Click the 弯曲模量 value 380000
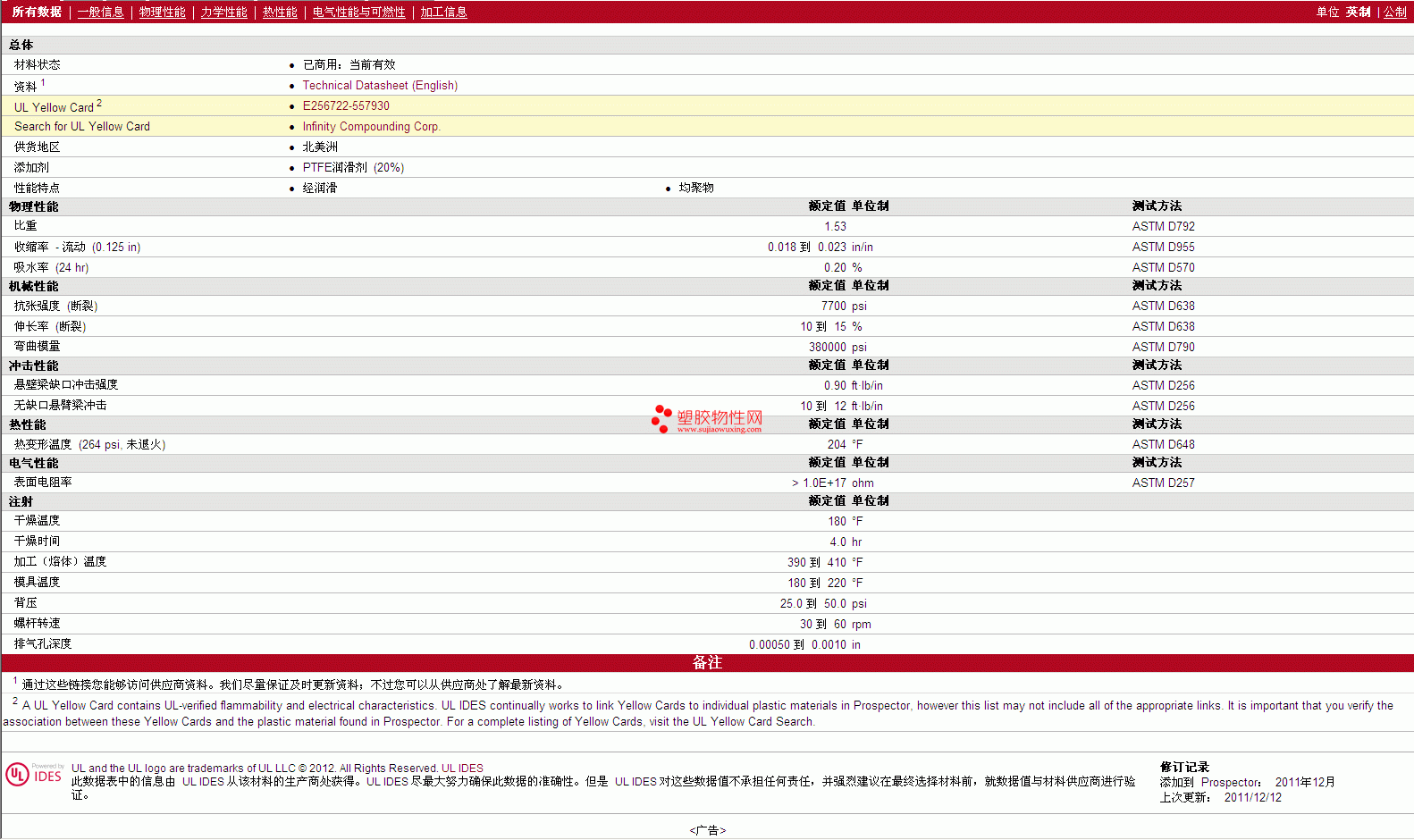This screenshot has height=840, width=1414. (827, 347)
